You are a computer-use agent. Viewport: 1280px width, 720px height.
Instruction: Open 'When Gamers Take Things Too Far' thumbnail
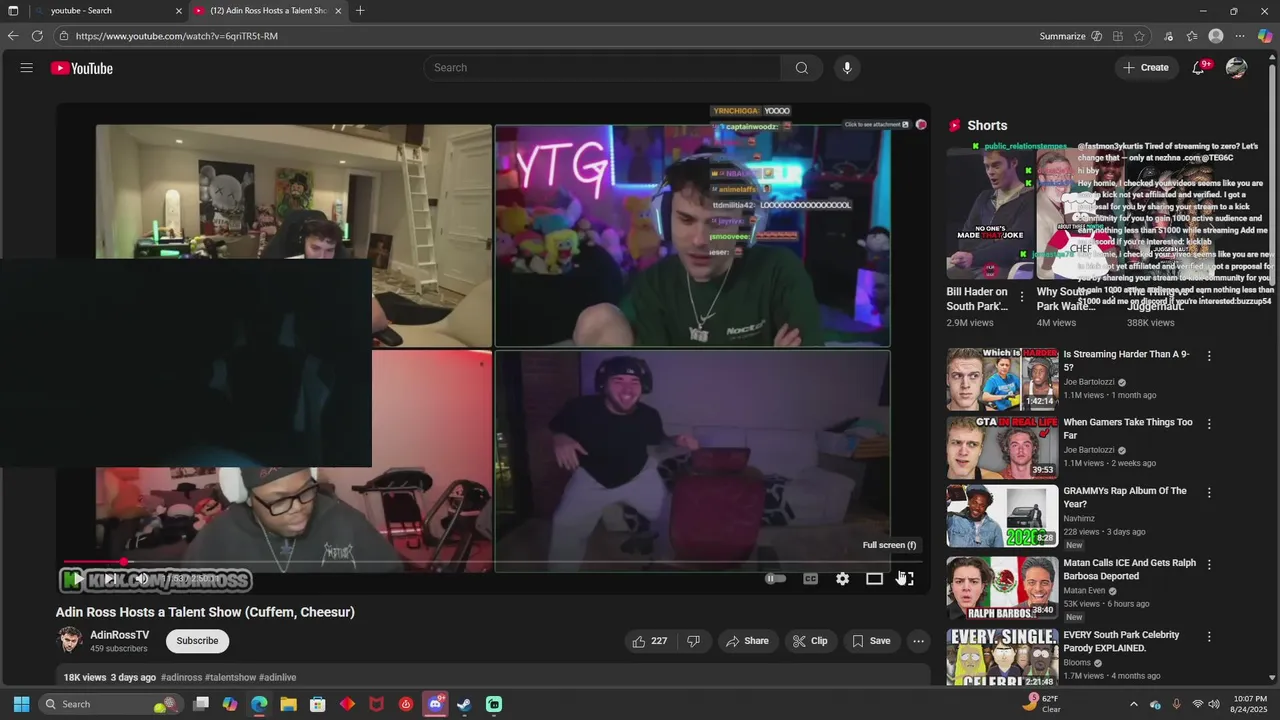1002,448
